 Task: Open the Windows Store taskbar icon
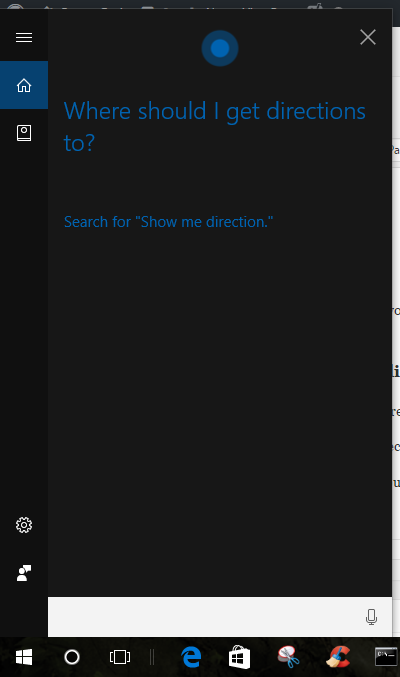[x=239, y=657]
